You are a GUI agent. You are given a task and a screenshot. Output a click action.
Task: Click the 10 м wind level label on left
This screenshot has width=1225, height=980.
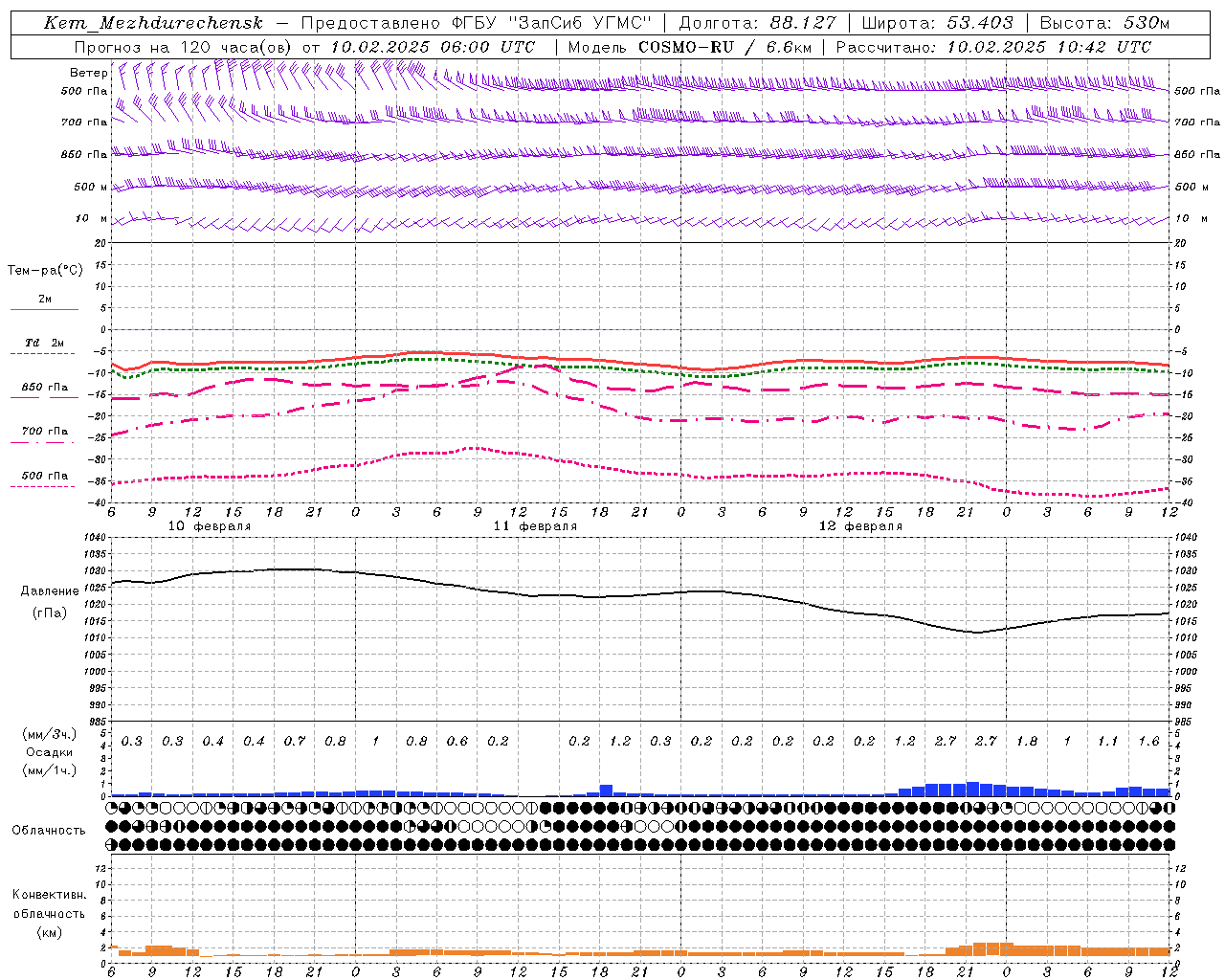point(91,219)
